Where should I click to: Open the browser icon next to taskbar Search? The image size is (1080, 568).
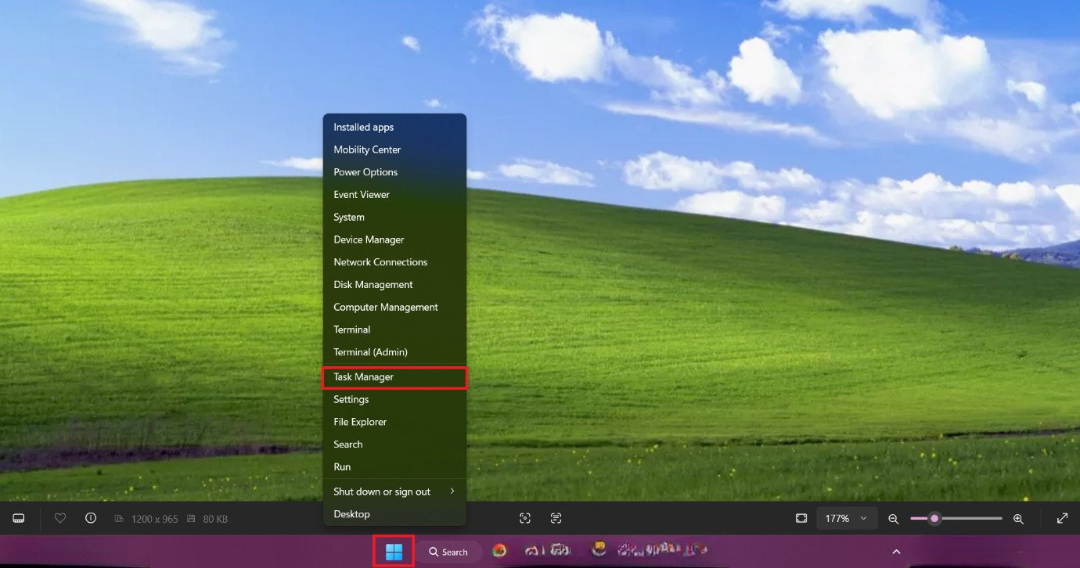[499, 551]
